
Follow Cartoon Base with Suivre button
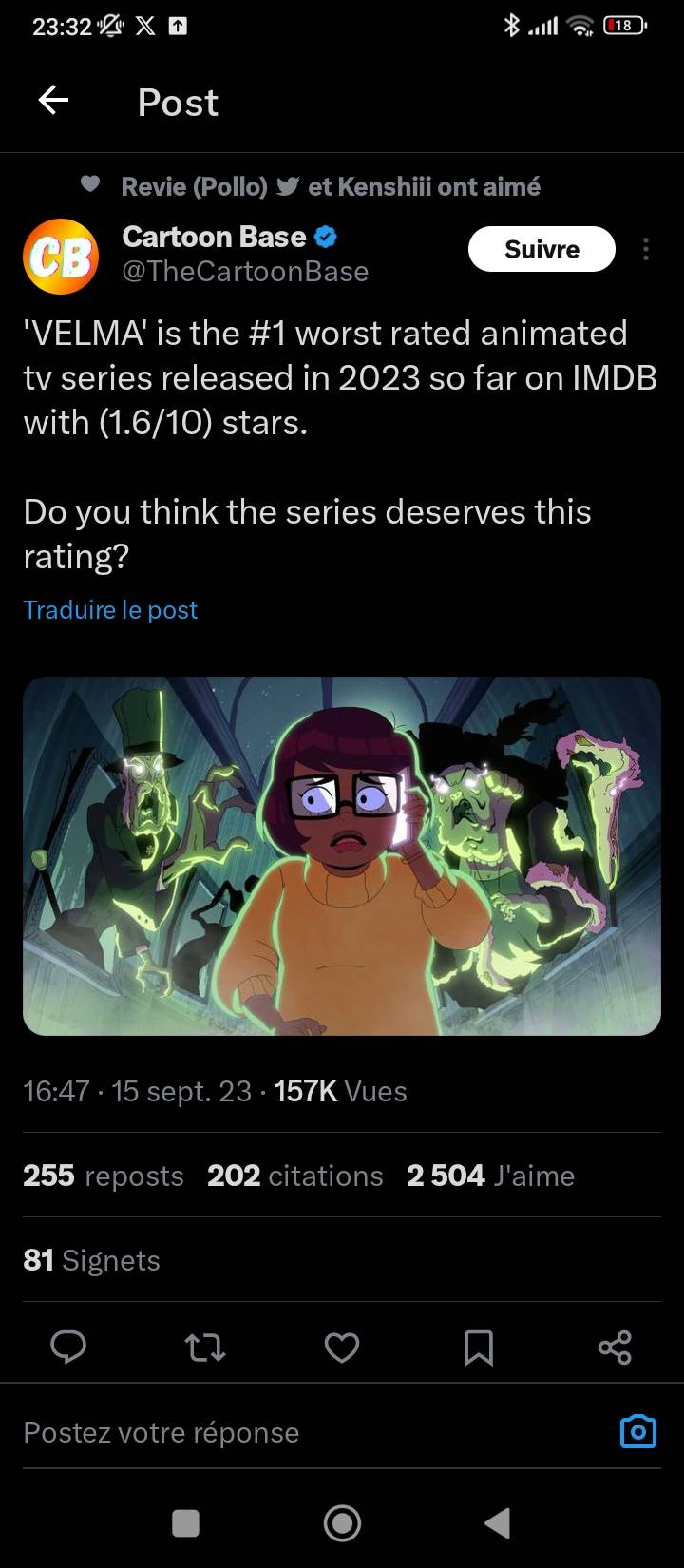[541, 249]
